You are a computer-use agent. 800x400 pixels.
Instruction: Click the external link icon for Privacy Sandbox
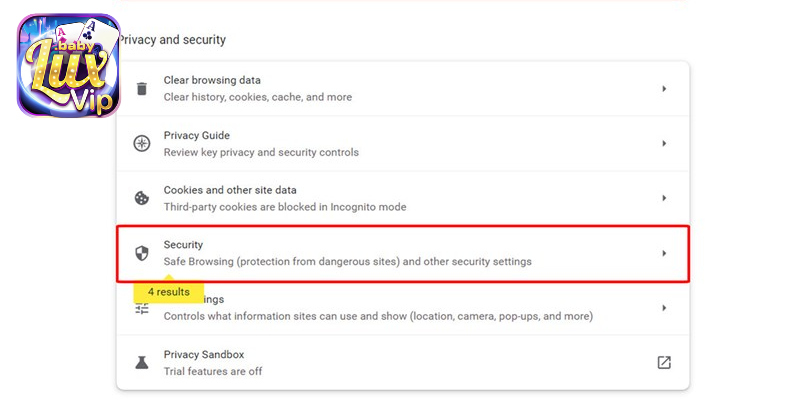[664, 363]
